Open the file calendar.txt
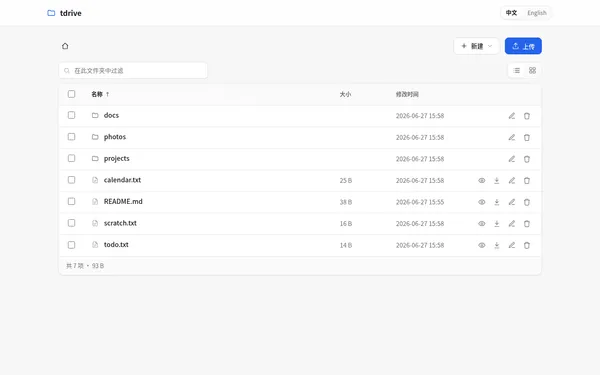 (122, 180)
